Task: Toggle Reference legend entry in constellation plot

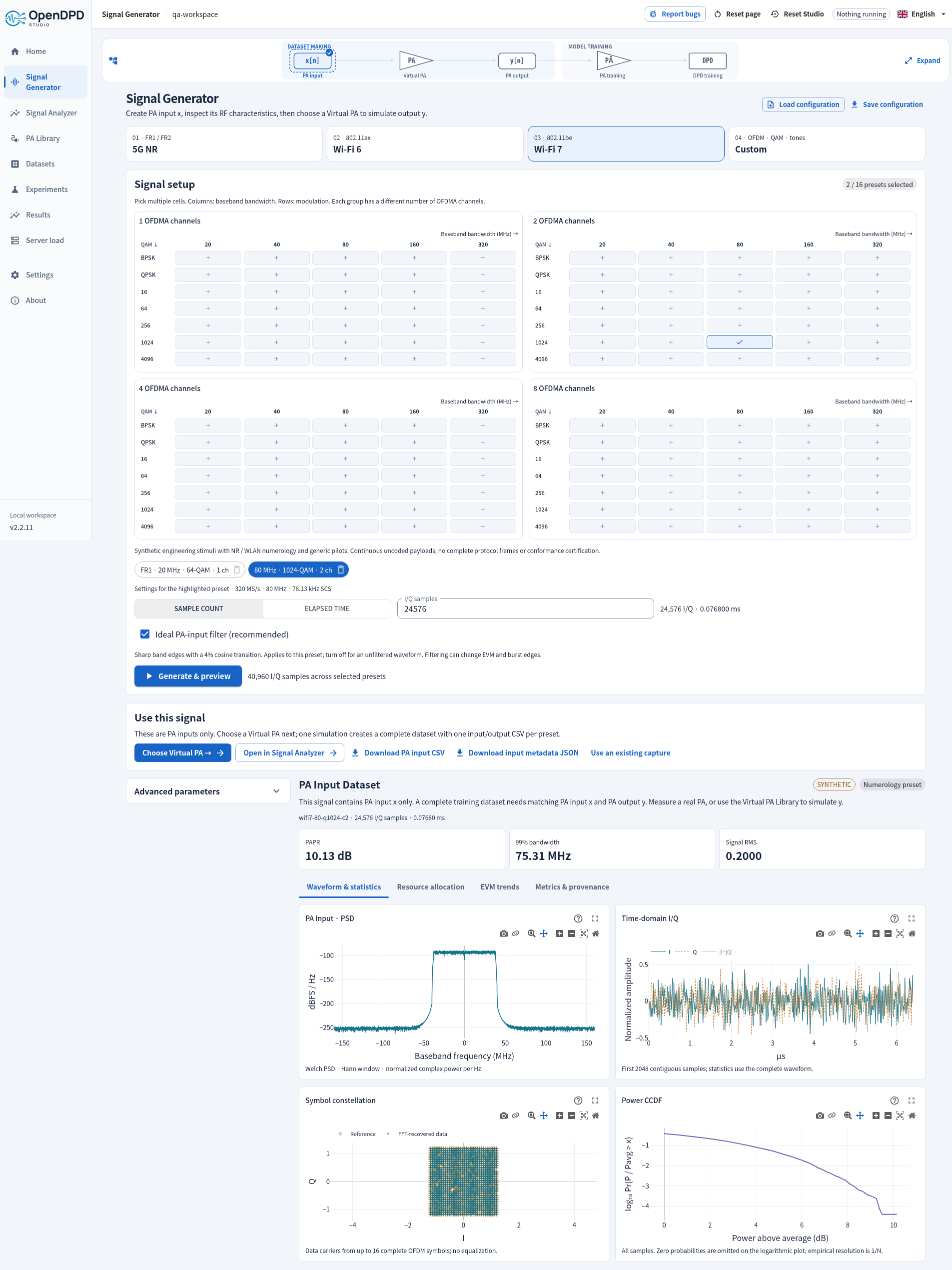Action: tap(357, 1134)
